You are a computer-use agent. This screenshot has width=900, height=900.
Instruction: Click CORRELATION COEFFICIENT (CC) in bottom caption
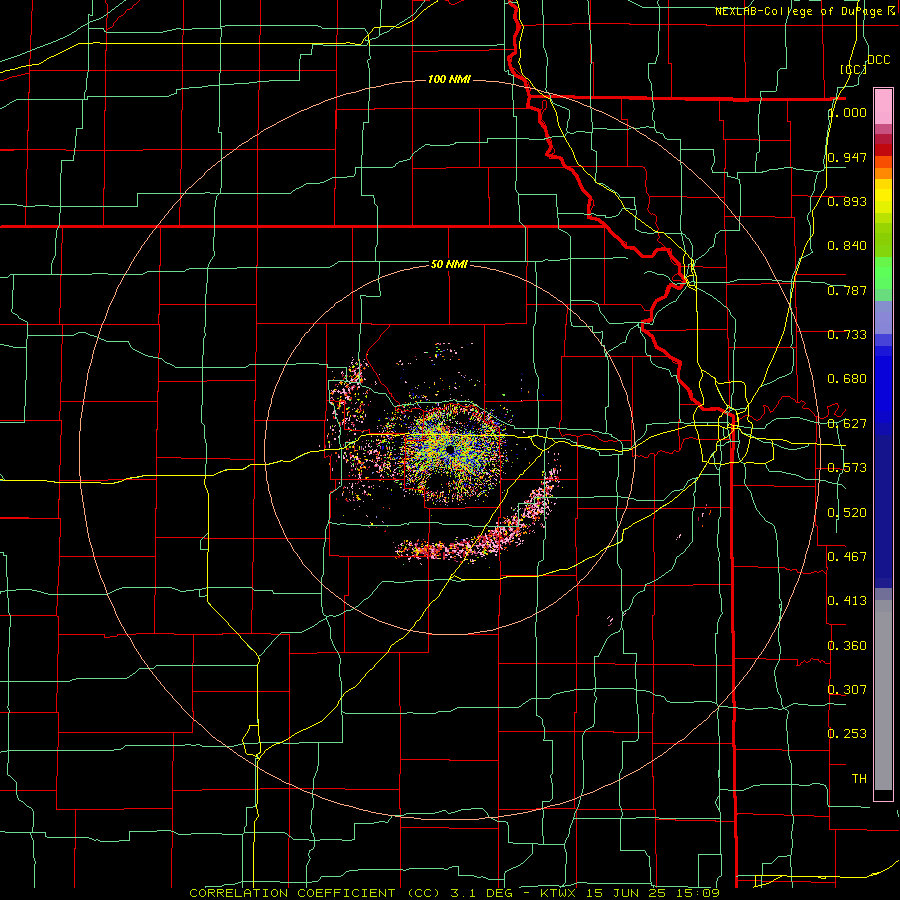click(315, 893)
